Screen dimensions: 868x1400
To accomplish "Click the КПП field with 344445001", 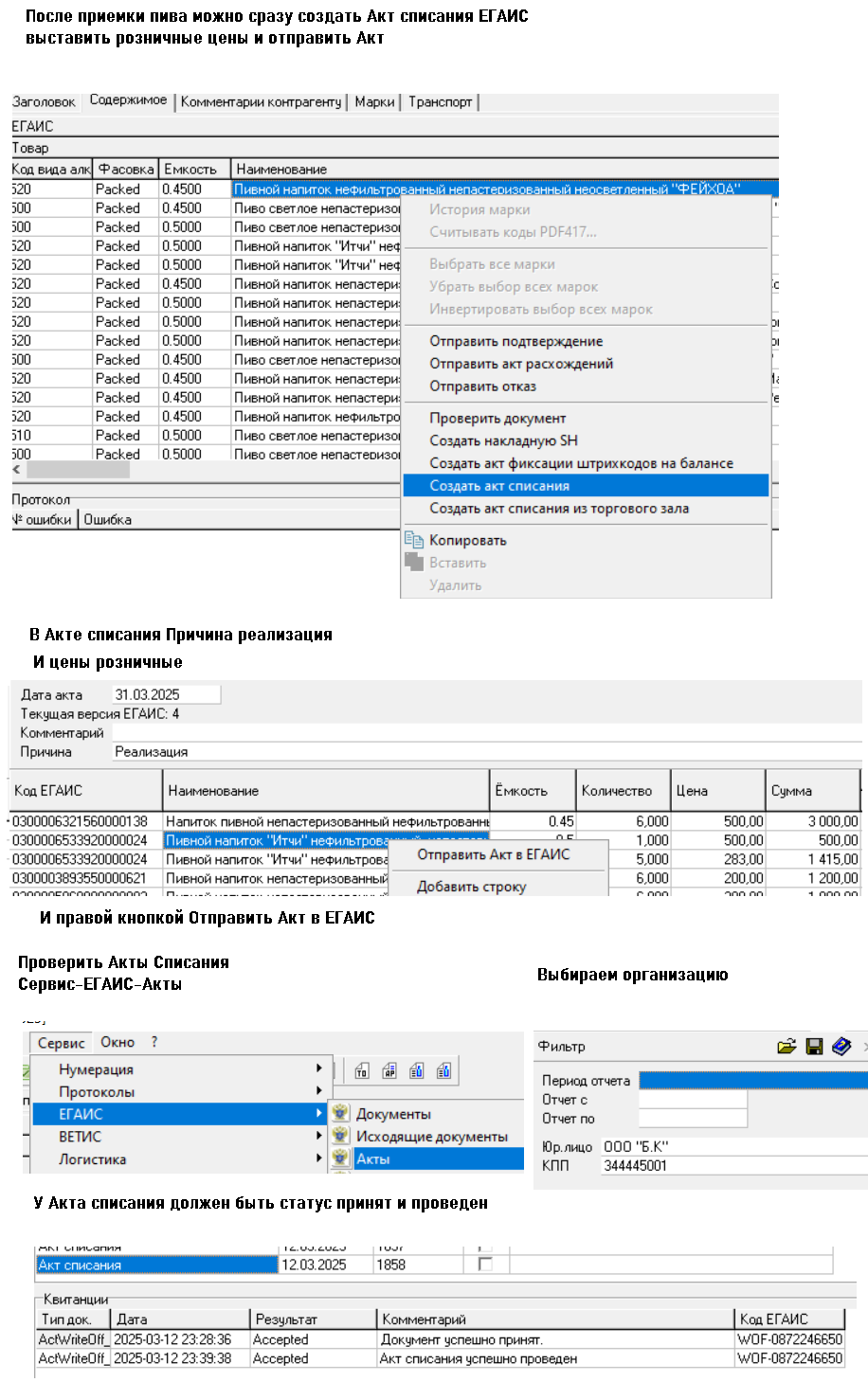I will [x=734, y=1165].
